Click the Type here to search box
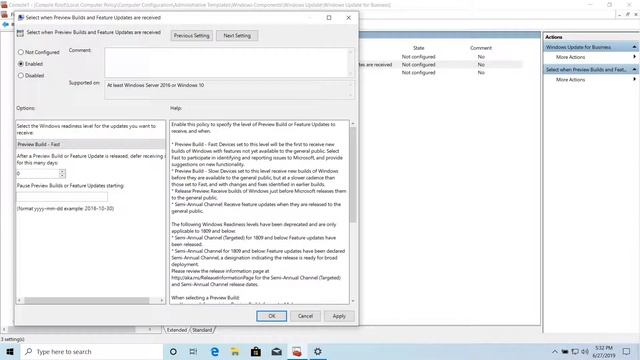Image resolution: width=640 pixels, height=360 pixels. (x=91, y=351)
